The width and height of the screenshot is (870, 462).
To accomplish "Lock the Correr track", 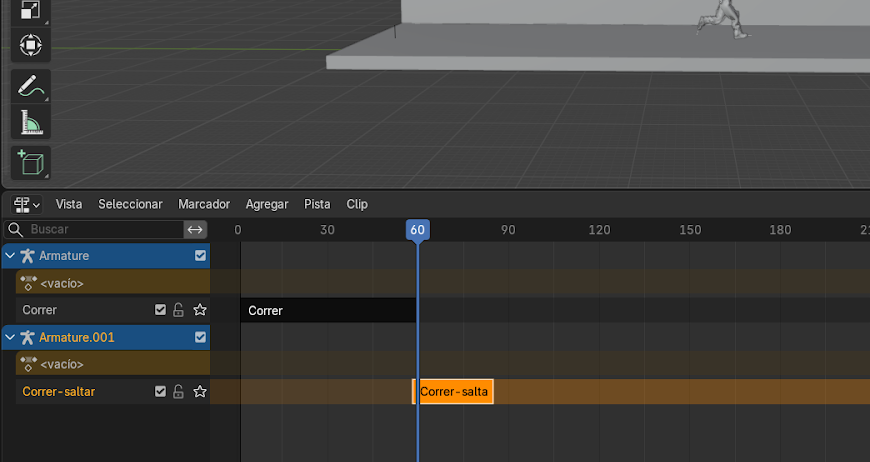I will [x=179, y=310].
